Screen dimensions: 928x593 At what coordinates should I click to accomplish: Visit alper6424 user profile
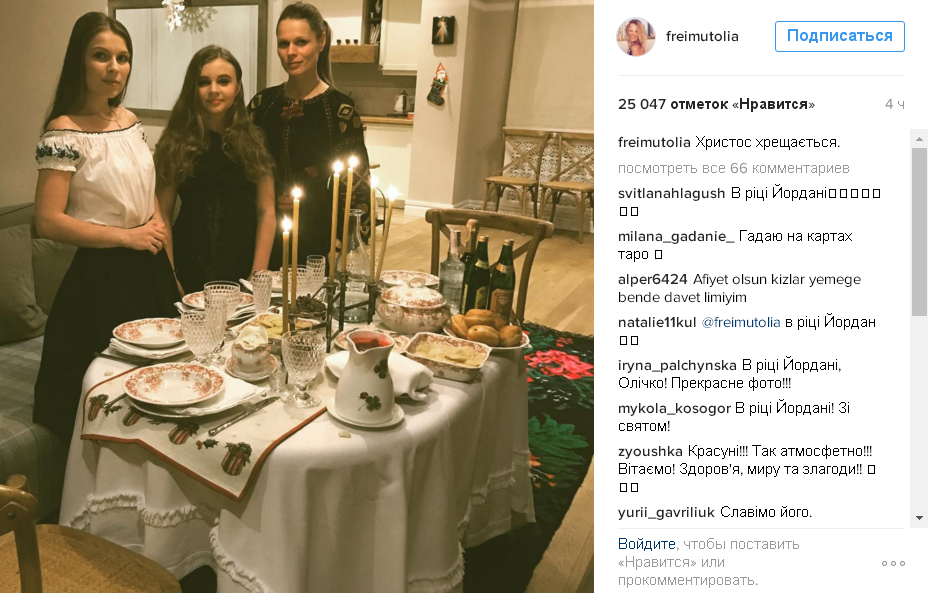click(652, 279)
